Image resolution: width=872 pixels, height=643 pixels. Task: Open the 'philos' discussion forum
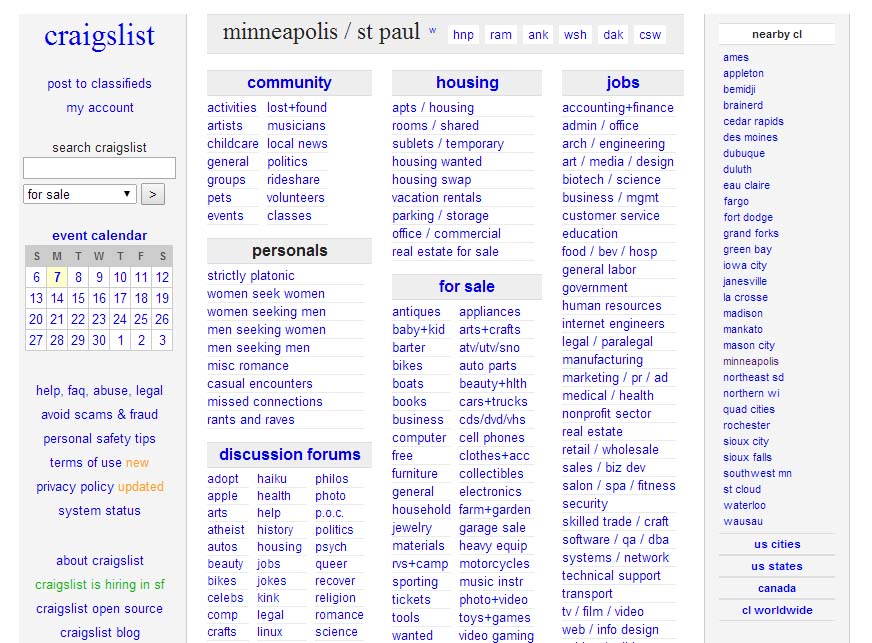click(x=331, y=478)
